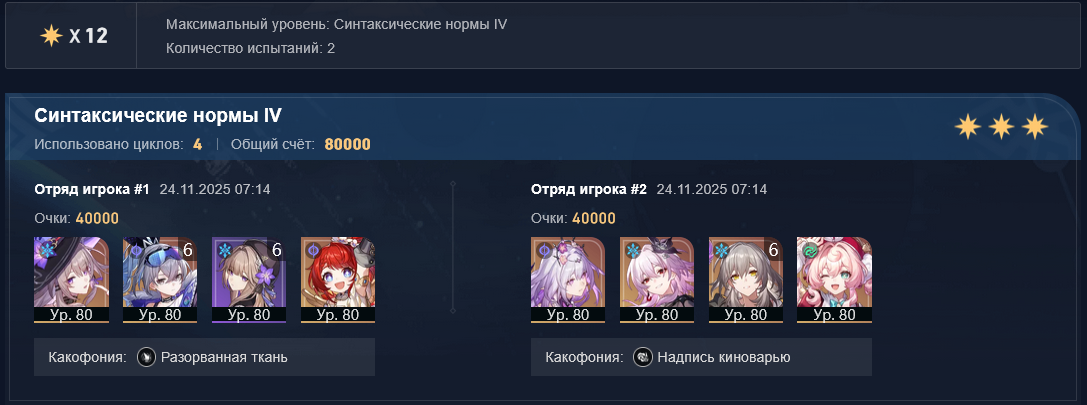Screen dimensions: 1087x405
Task: Select the pink-haired winking character portrait
Action: [835, 280]
